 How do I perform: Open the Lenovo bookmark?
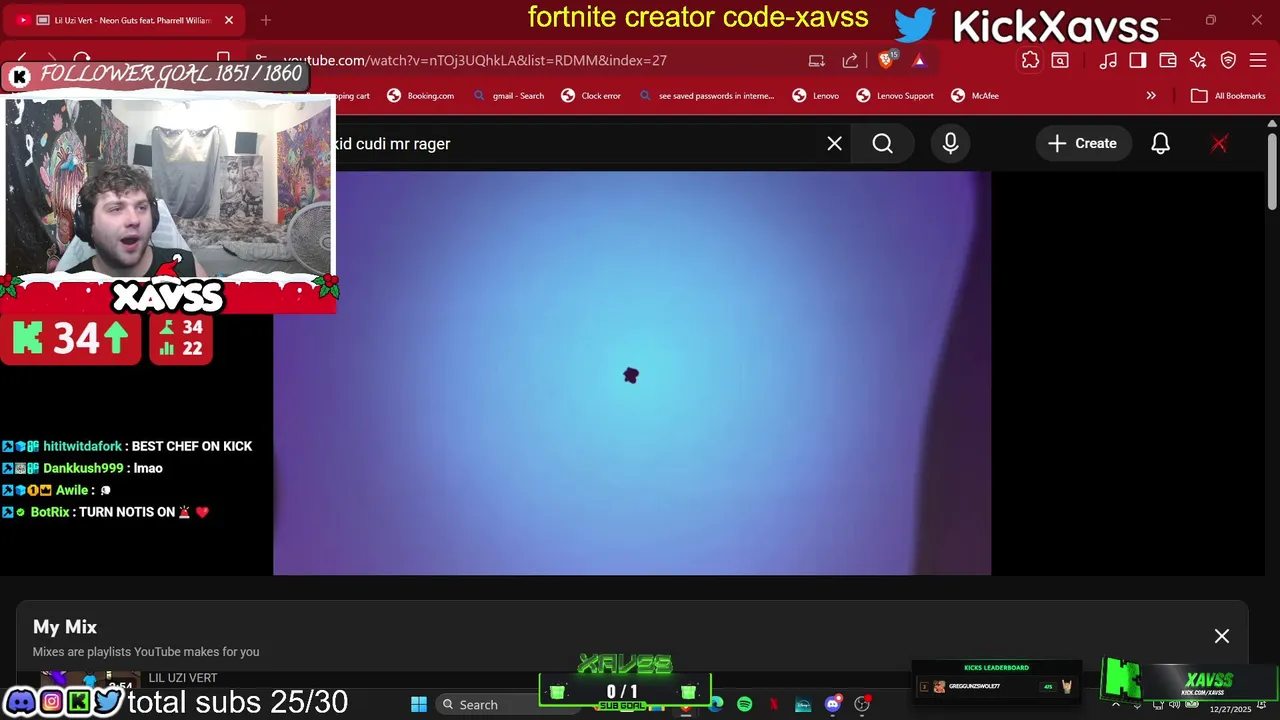816,96
